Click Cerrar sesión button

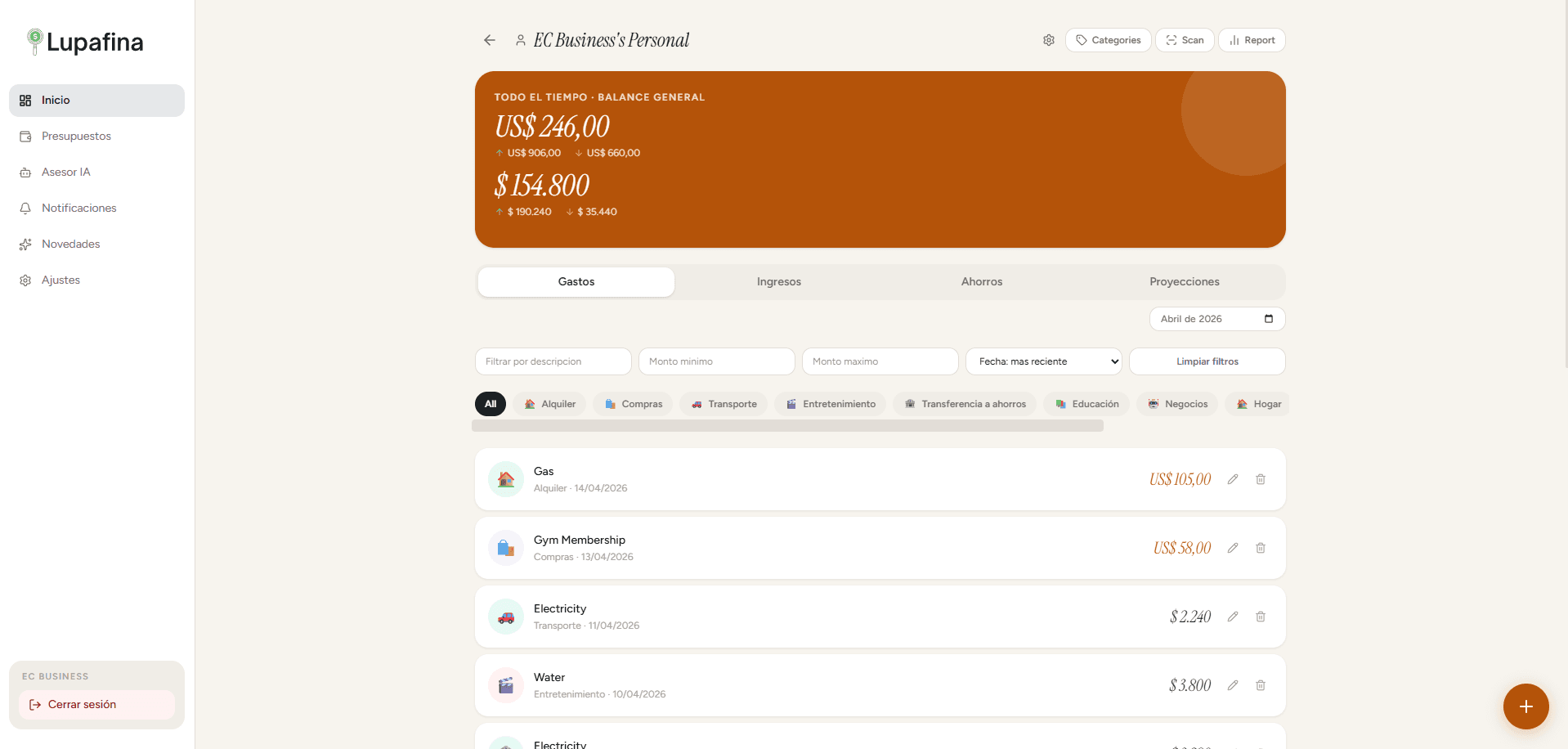96,705
